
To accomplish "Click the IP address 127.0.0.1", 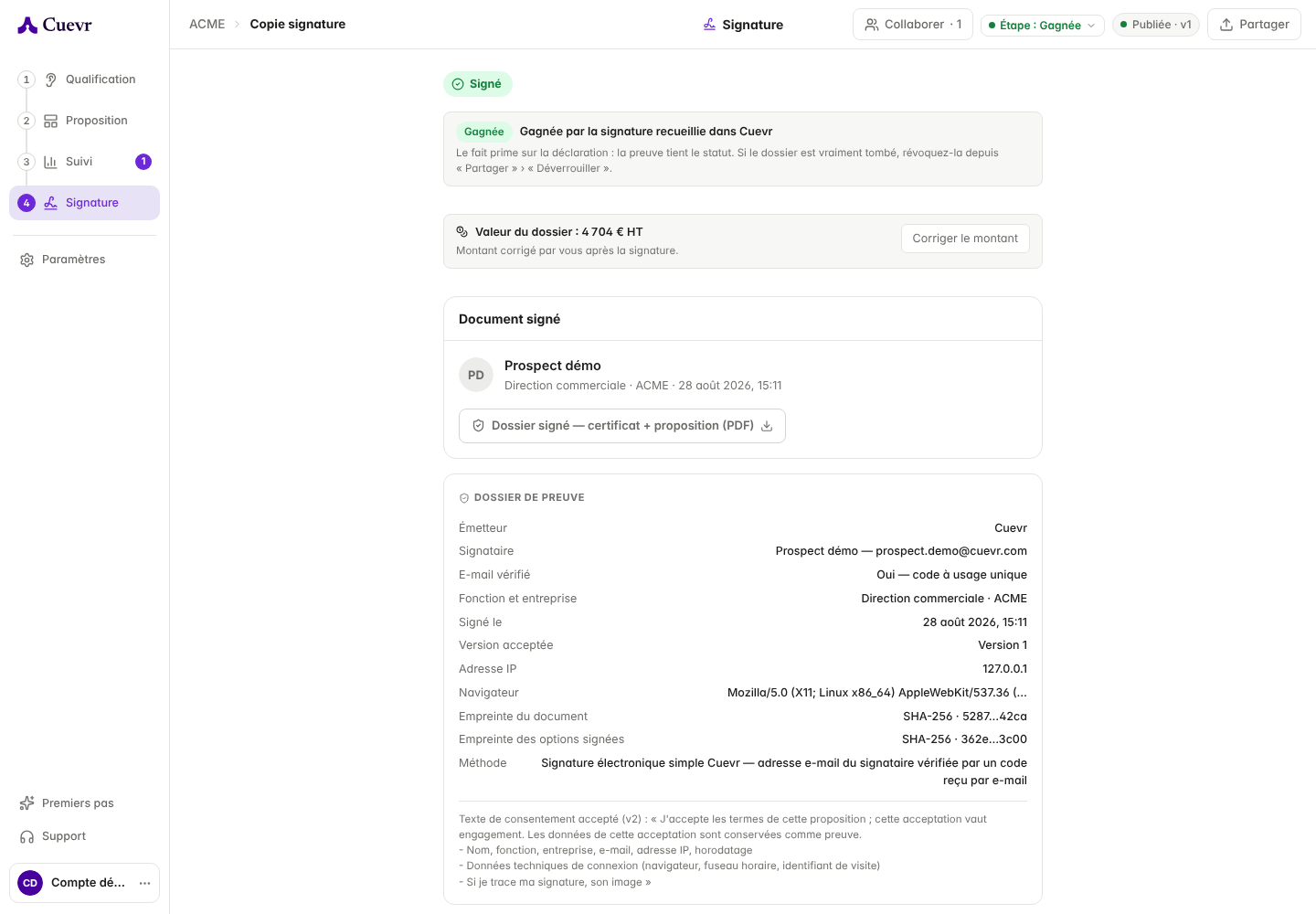I will pyautogui.click(x=1004, y=669).
